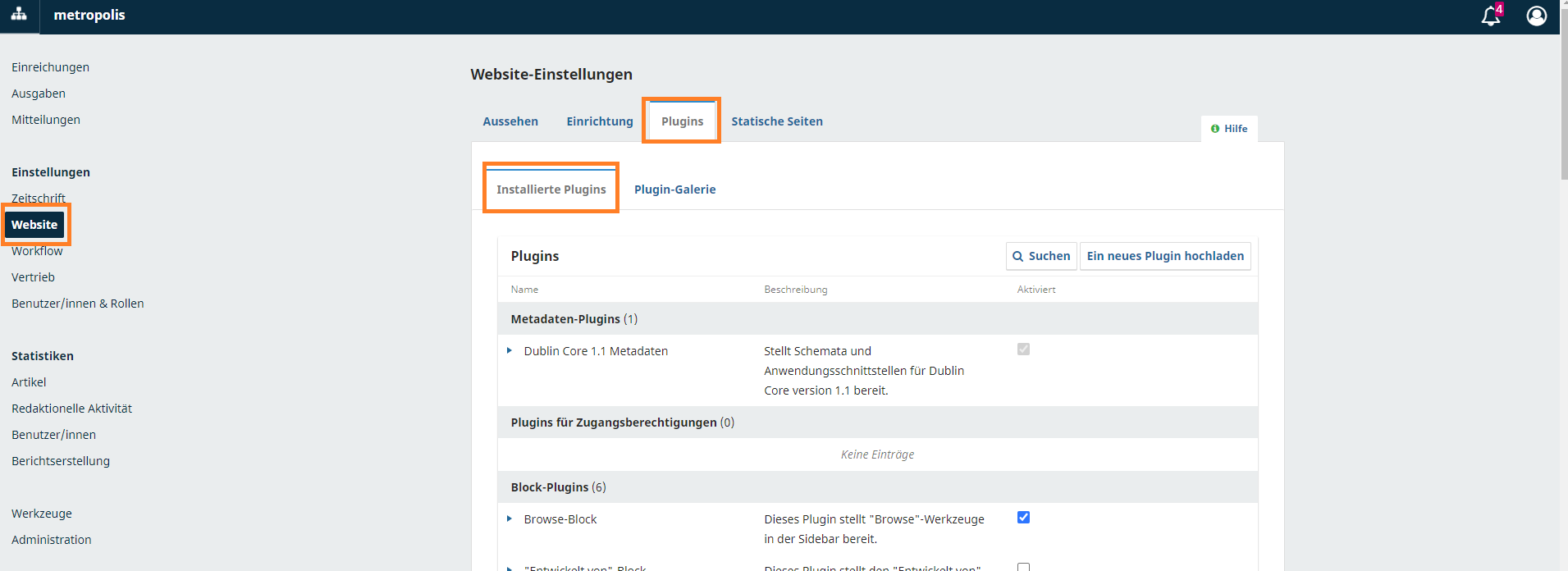The height and width of the screenshot is (571, 1568).
Task: Go to Benutzer/innen & Rollen settings
Action: click(x=78, y=304)
